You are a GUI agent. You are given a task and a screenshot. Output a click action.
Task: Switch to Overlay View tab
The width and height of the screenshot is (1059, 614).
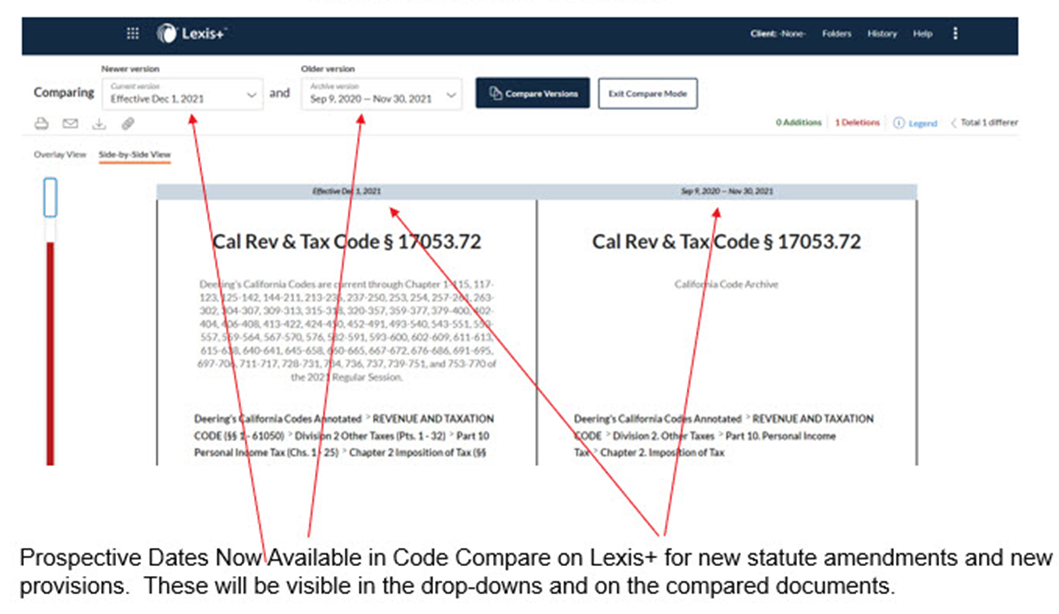coord(60,155)
